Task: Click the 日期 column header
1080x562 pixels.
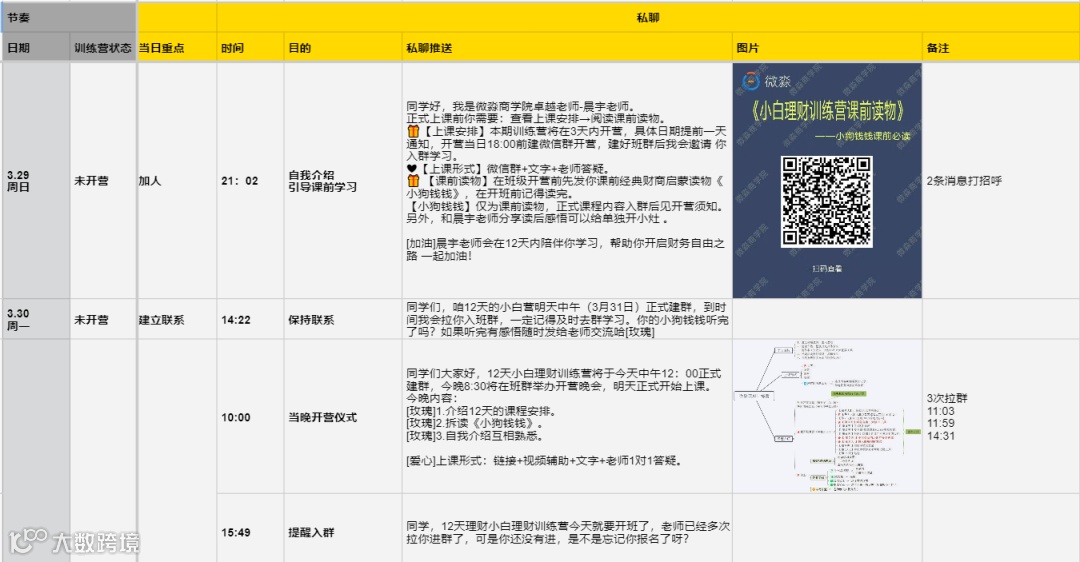Action: [36, 48]
